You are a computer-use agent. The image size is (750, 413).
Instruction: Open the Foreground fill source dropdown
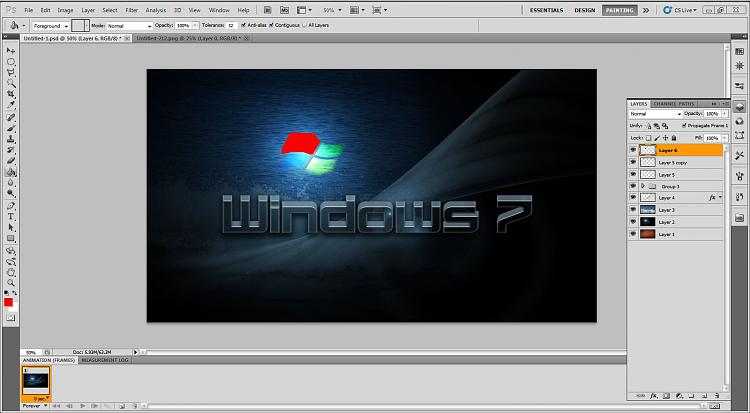coord(50,26)
